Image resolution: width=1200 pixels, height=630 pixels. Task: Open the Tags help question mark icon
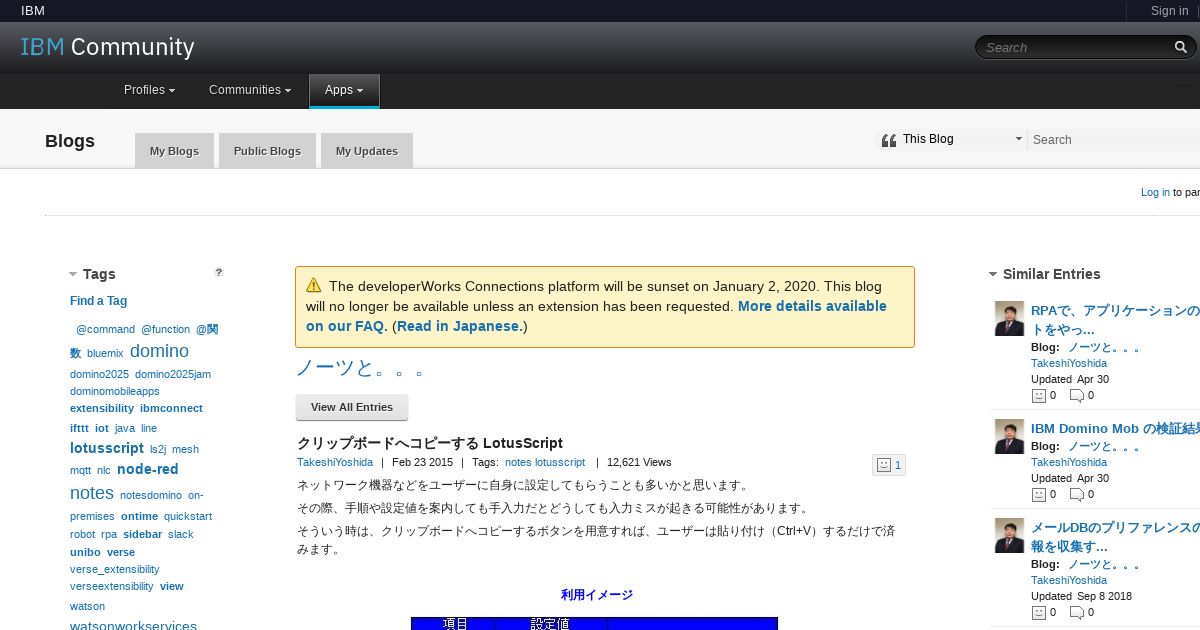point(219,272)
